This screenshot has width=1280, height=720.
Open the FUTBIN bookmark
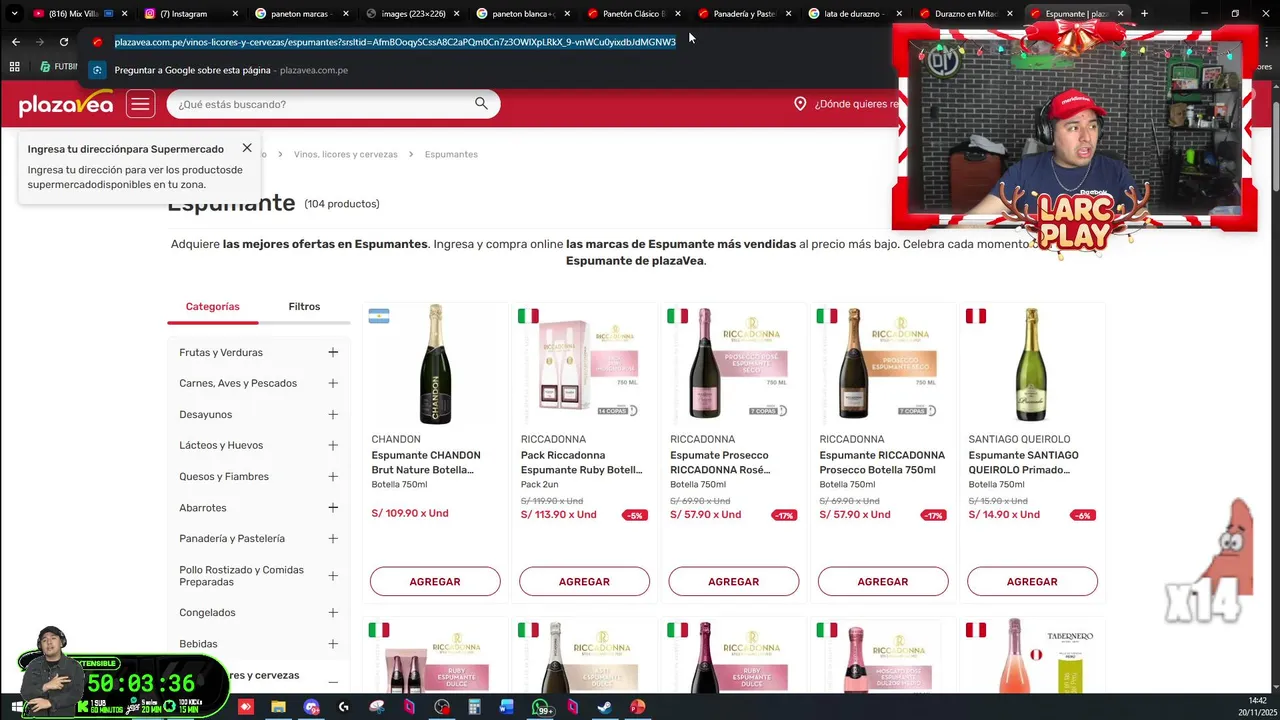[58, 67]
